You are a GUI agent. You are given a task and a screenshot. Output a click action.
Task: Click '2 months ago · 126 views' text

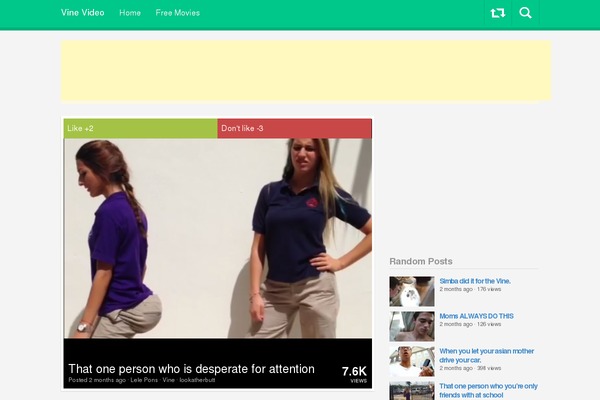[x=470, y=324]
